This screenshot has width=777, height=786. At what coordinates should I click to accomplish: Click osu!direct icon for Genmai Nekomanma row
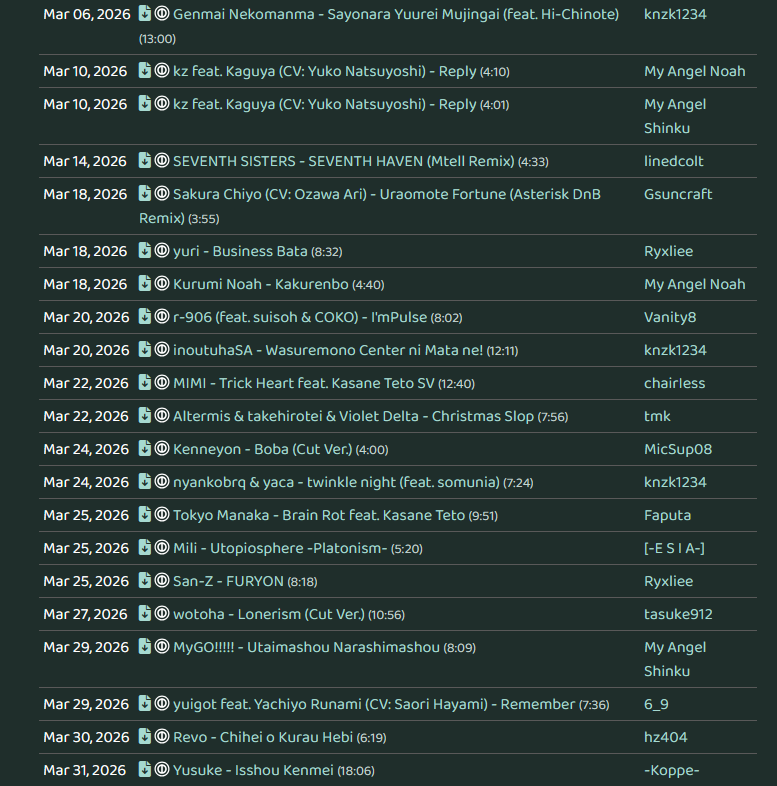point(161,14)
